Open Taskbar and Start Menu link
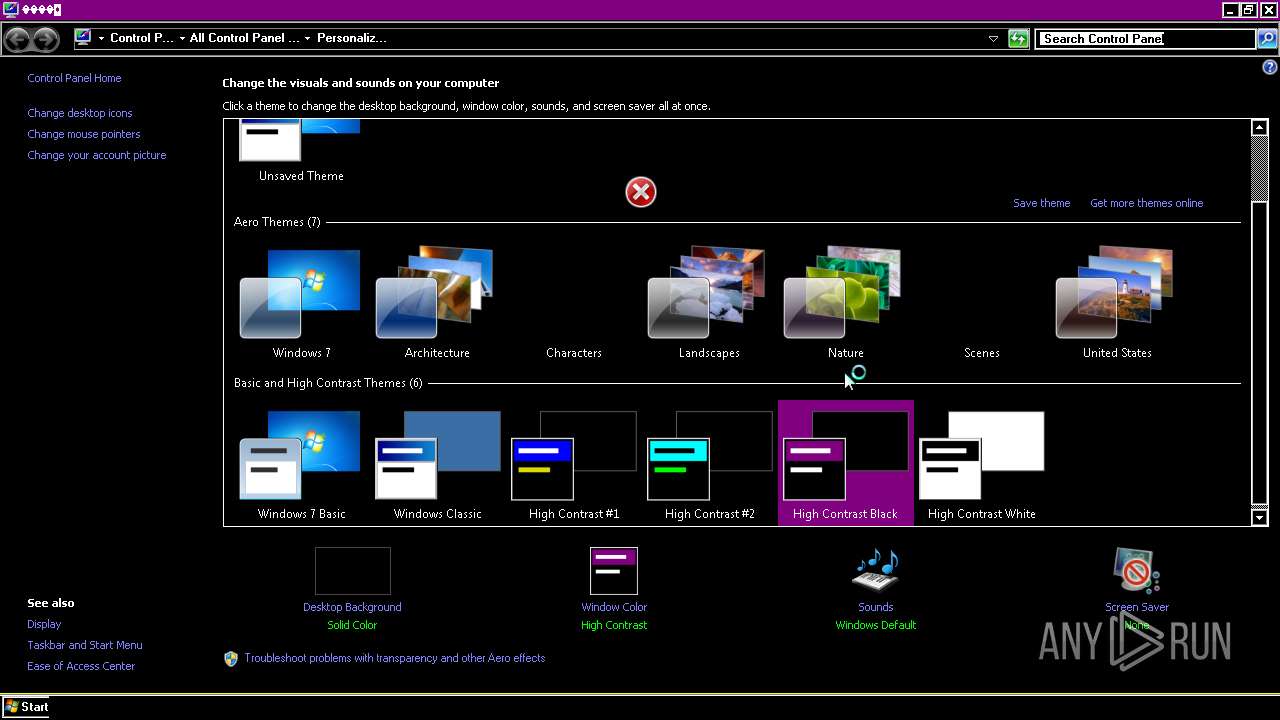This screenshot has width=1280, height=720. (85, 645)
